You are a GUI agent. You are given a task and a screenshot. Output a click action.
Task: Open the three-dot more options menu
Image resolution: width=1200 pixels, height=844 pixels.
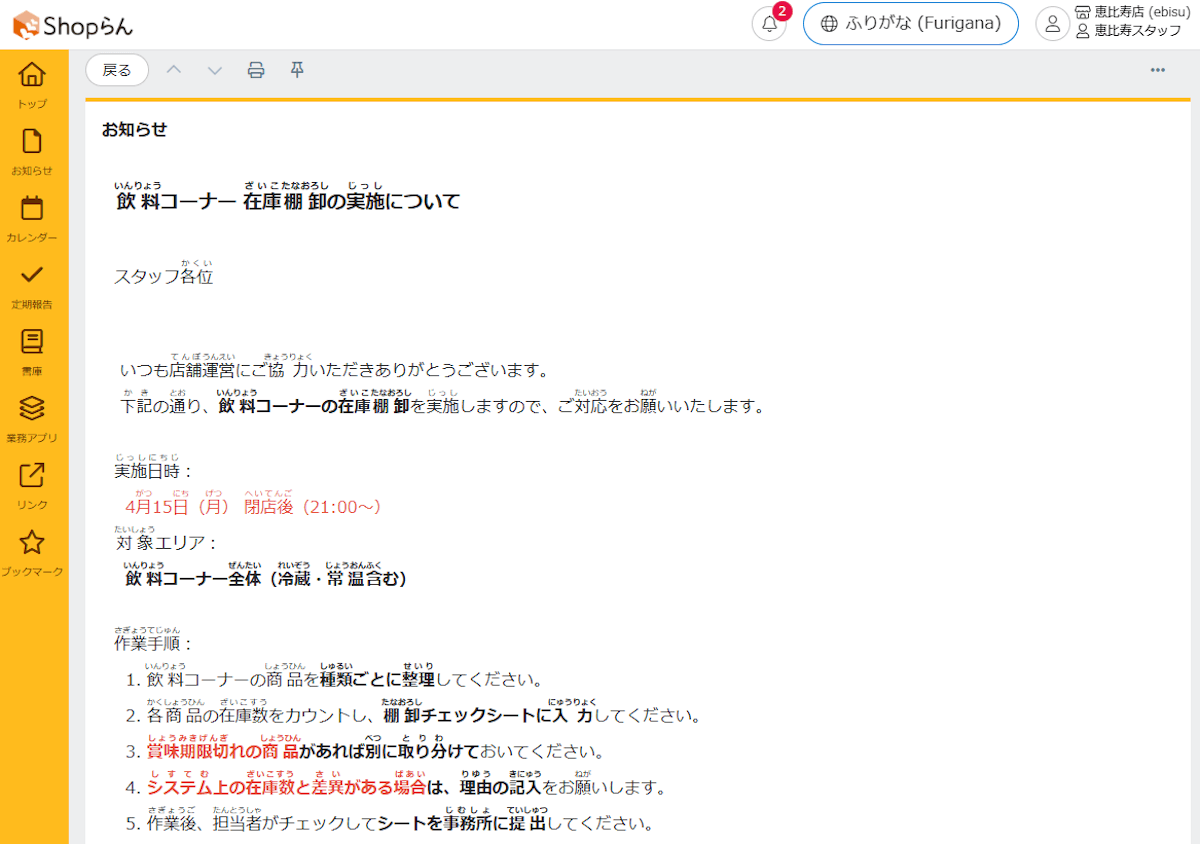[x=1157, y=70]
